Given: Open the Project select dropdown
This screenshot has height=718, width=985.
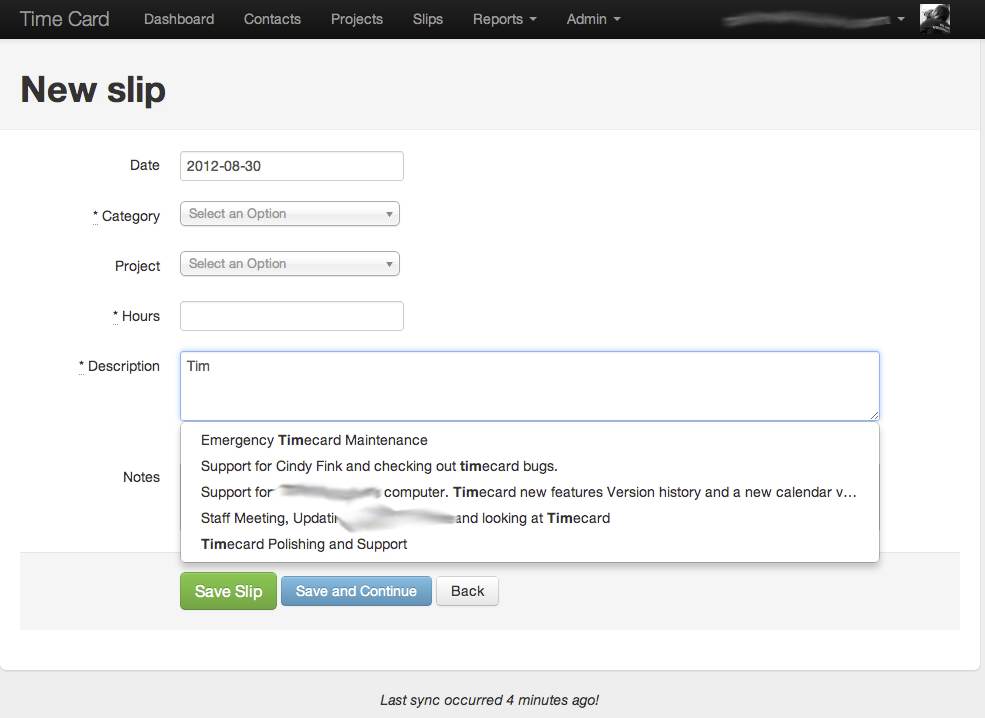Looking at the screenshot, I should tap(290, 264).
